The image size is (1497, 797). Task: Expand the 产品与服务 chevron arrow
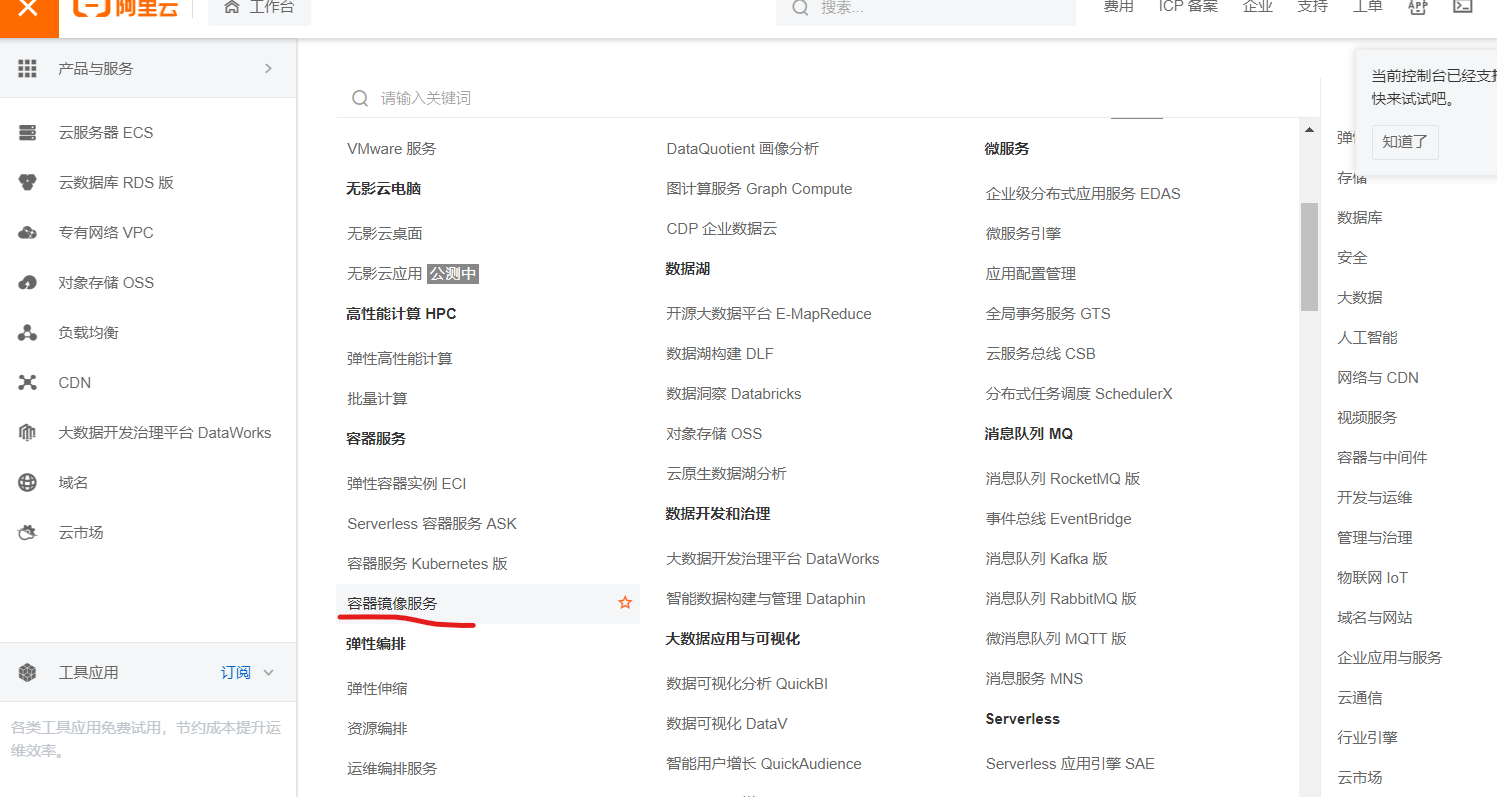(268, 69)
